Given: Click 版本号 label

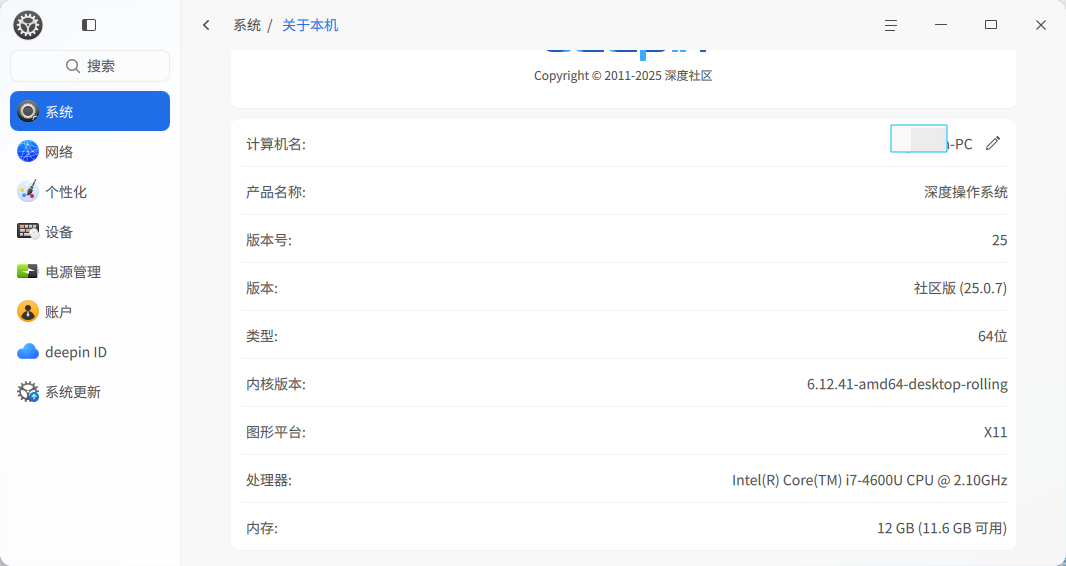Looking at the screenshot, I should 269,241.
